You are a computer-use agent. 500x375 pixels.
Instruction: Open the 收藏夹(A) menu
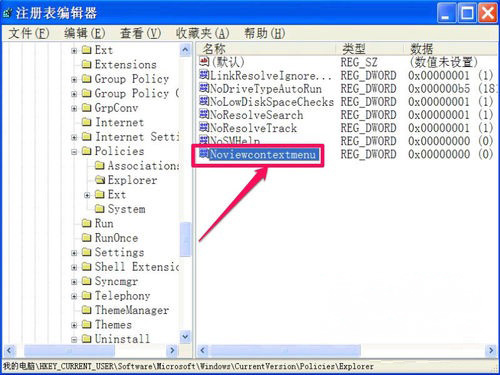(x=202, y=33)
